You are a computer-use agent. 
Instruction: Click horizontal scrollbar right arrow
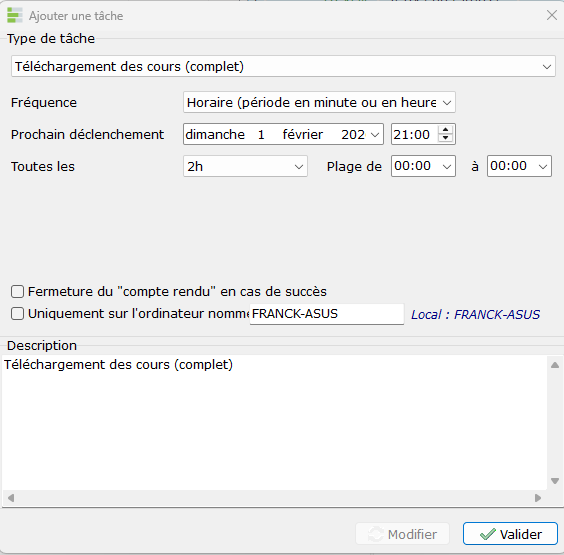point(538,498)
